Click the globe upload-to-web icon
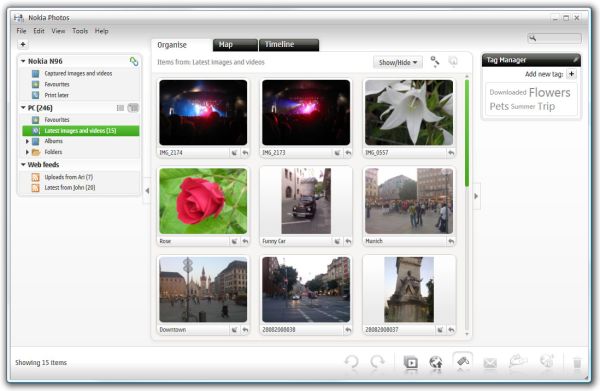600x391 pixels. pyautogui.click(x=436, y=362)
